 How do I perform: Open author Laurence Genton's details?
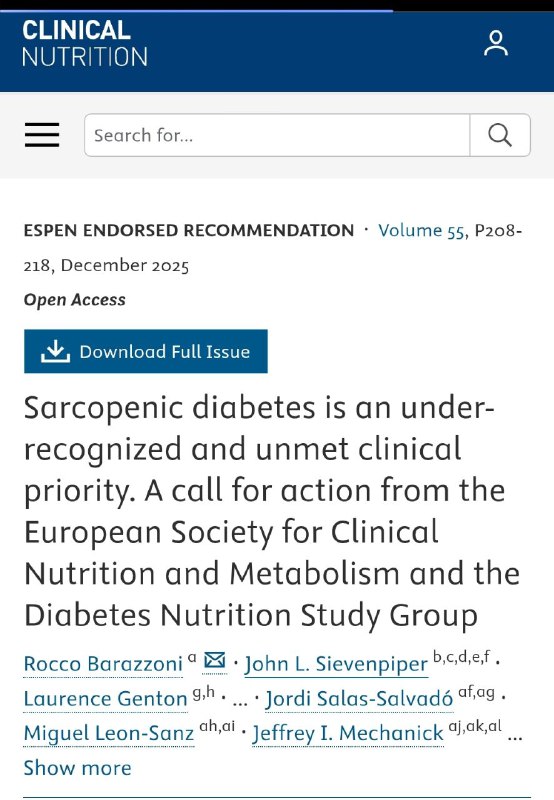coord(106,699)
